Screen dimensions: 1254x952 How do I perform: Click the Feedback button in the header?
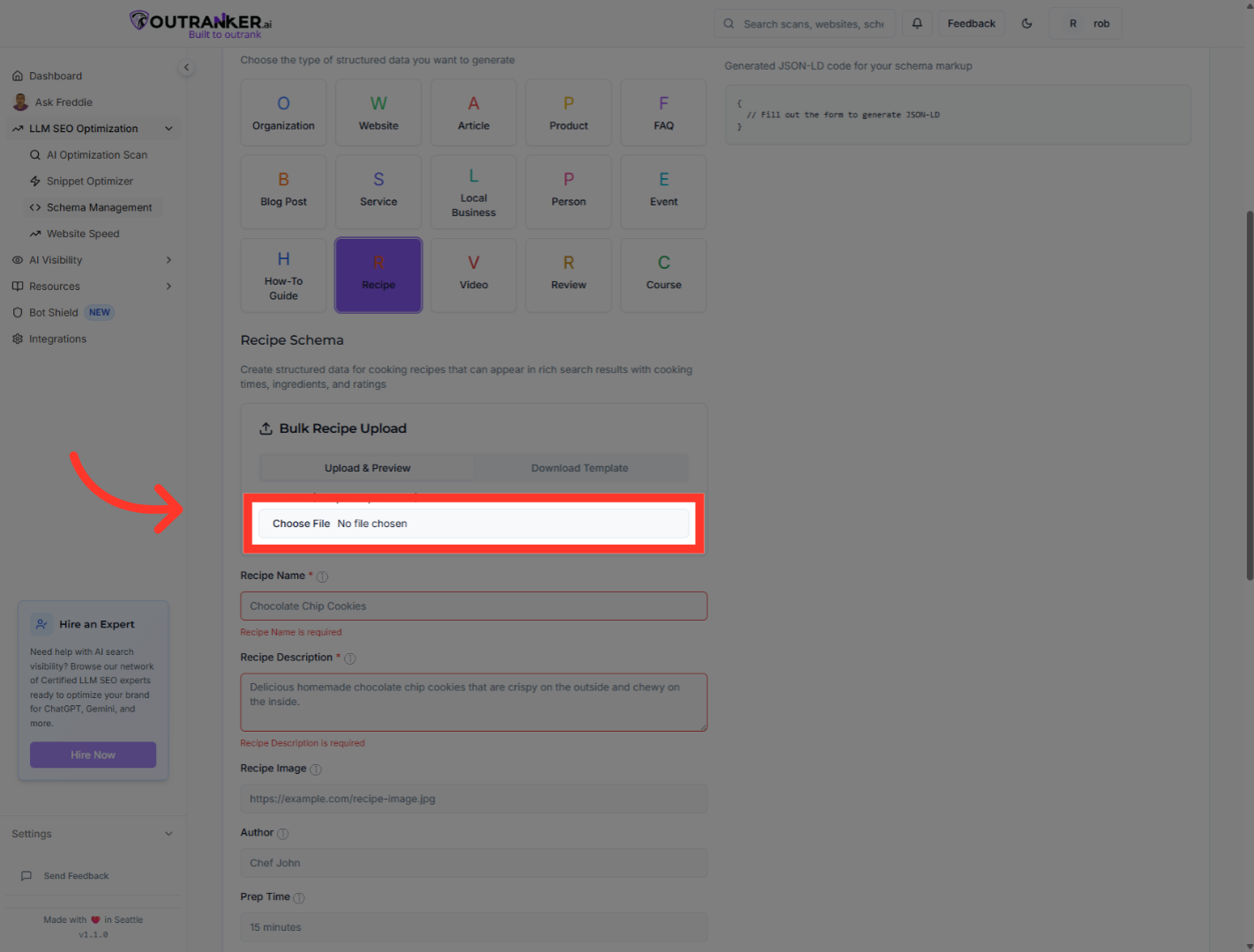pos(971,23)
